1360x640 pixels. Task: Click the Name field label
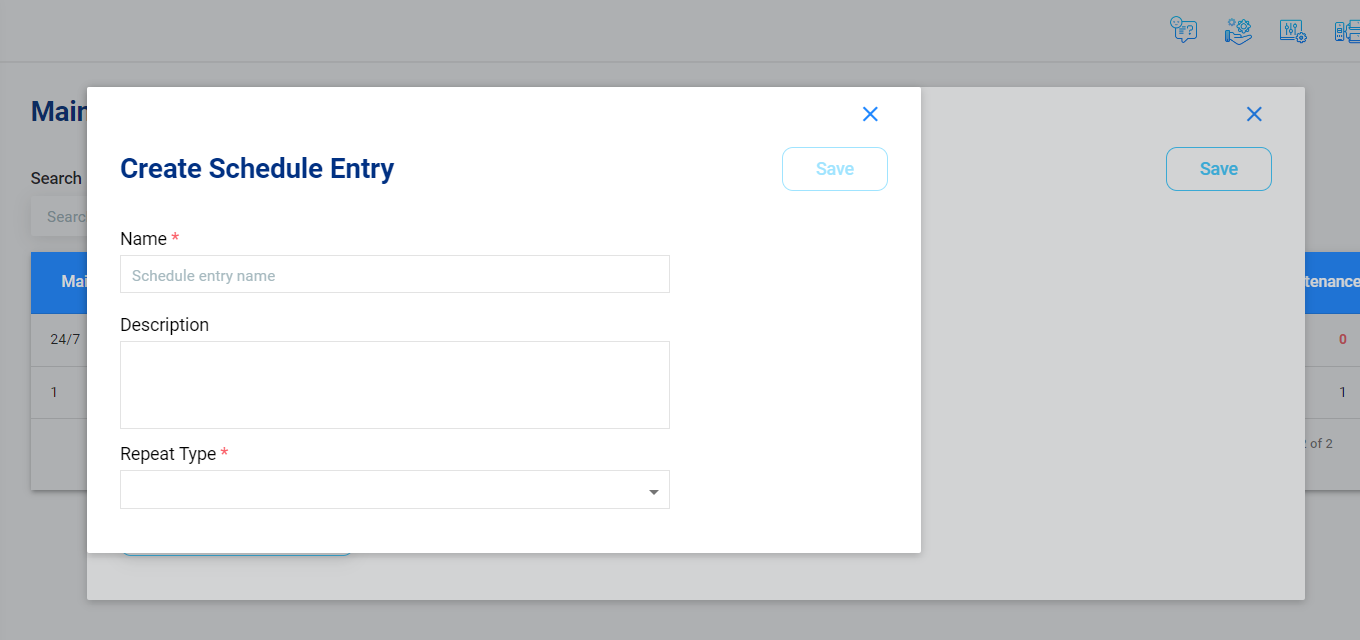pyautogui.click(x=143, y=238)
